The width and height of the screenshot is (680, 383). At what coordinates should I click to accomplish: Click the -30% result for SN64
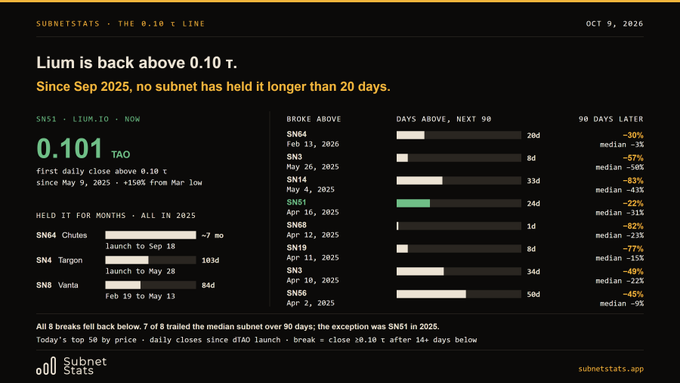pyautogui.click(x=633, y=135)
